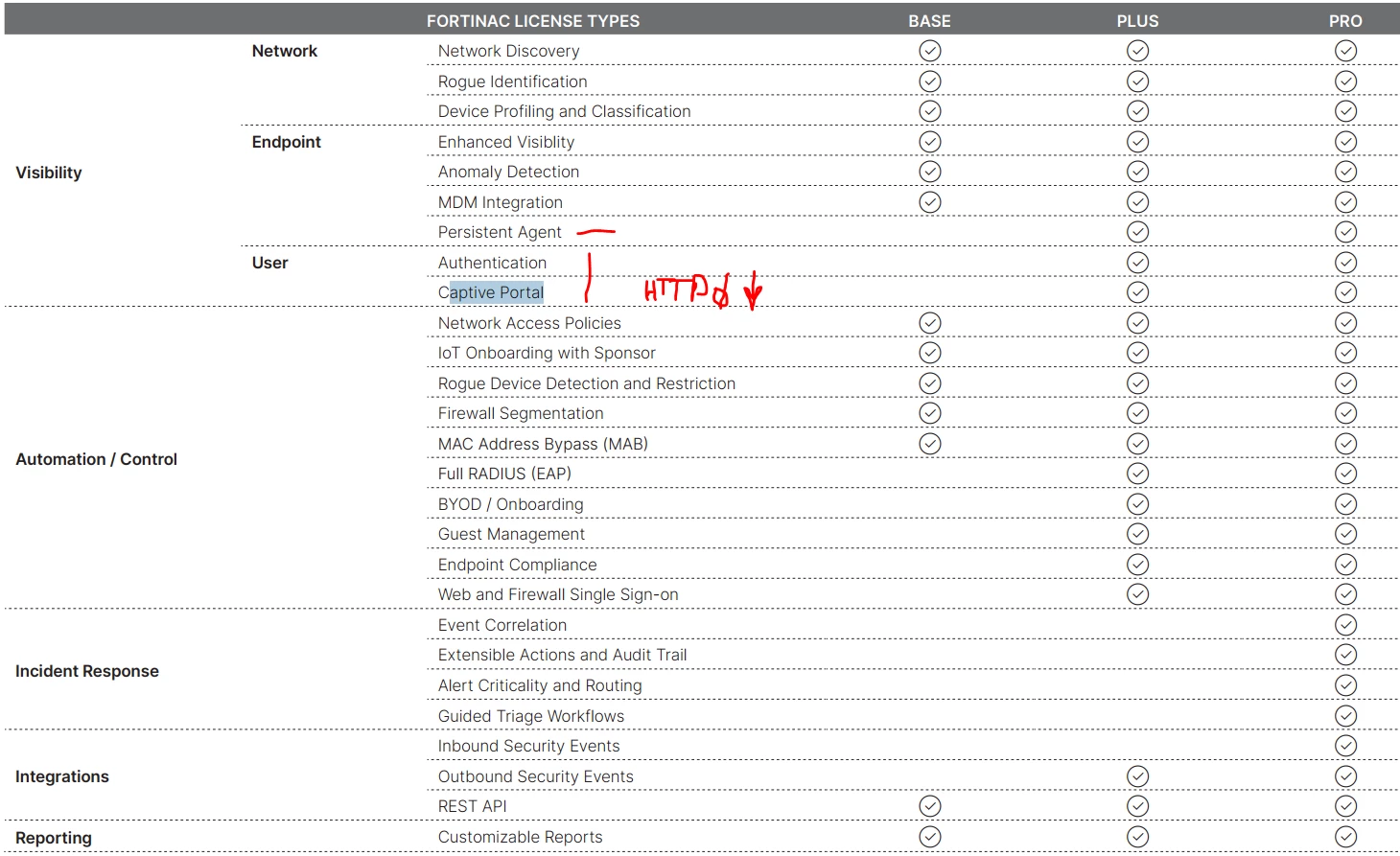Click BASE checkmark for MAC Address Bypass
Screen dimensions: 1400x856
point(929,444)
